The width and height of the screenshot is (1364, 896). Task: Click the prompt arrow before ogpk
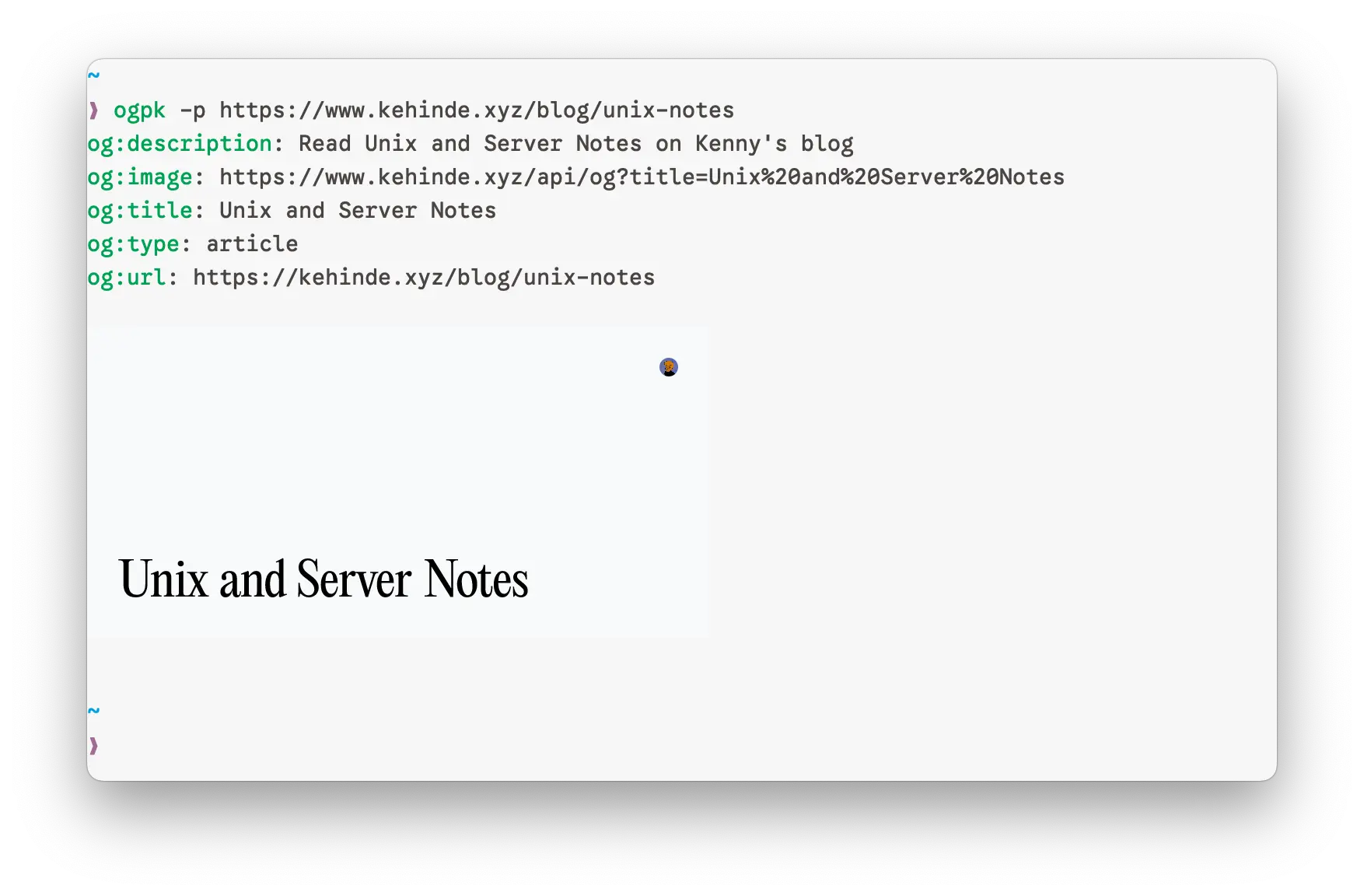(93, 110)
